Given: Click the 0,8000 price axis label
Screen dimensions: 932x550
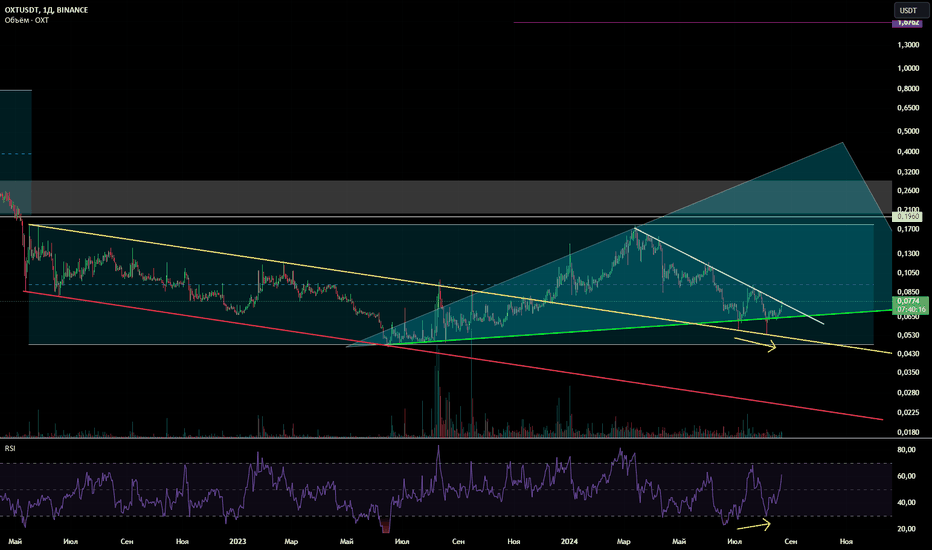Looking at the screenshot, I should coord(908,89).
